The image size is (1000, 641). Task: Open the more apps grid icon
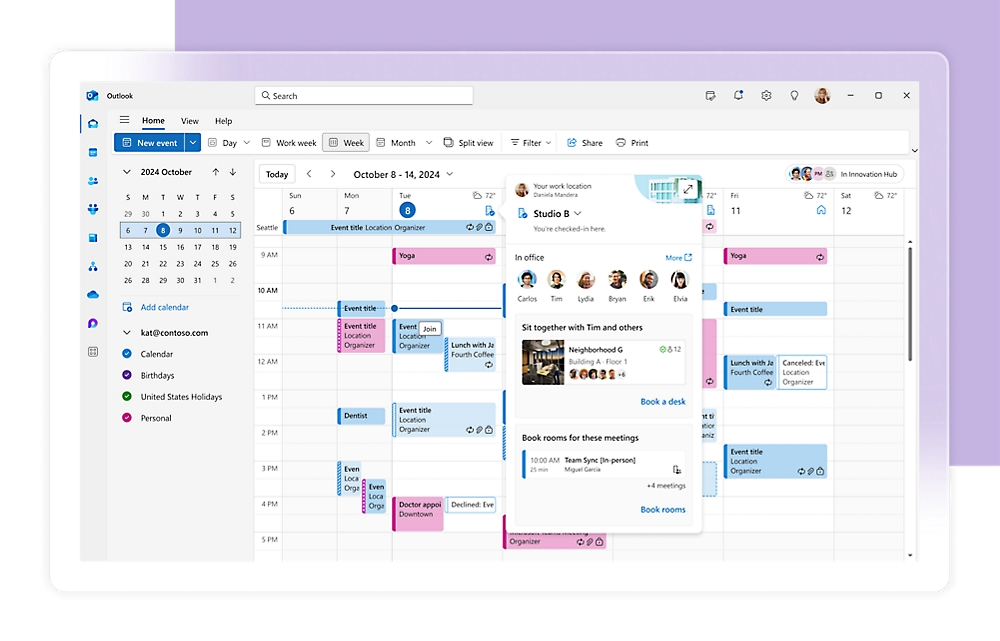click(93, 351)
